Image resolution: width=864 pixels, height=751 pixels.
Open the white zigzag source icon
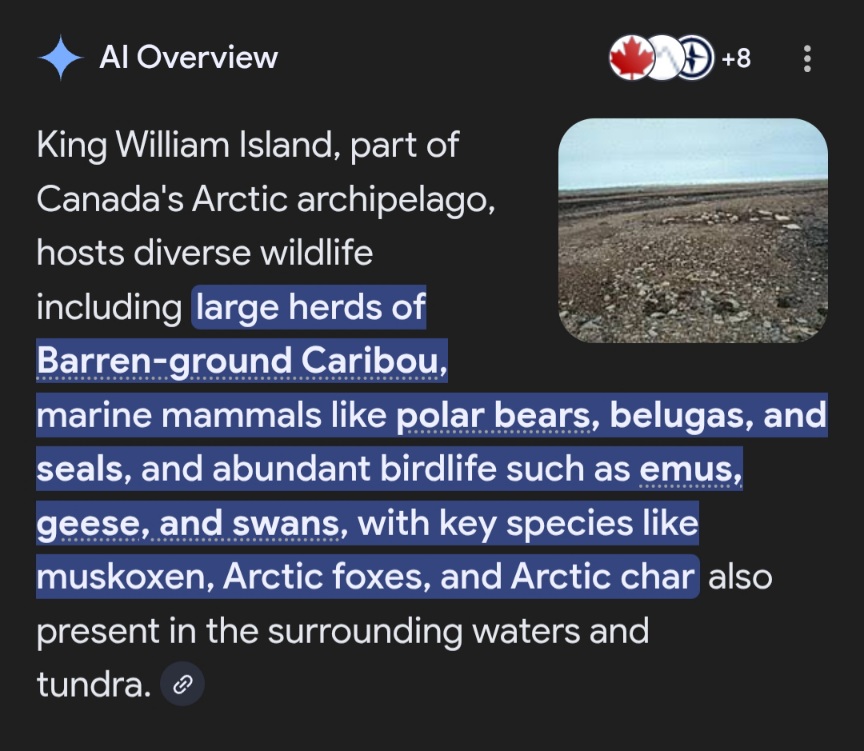click(662, 59)
